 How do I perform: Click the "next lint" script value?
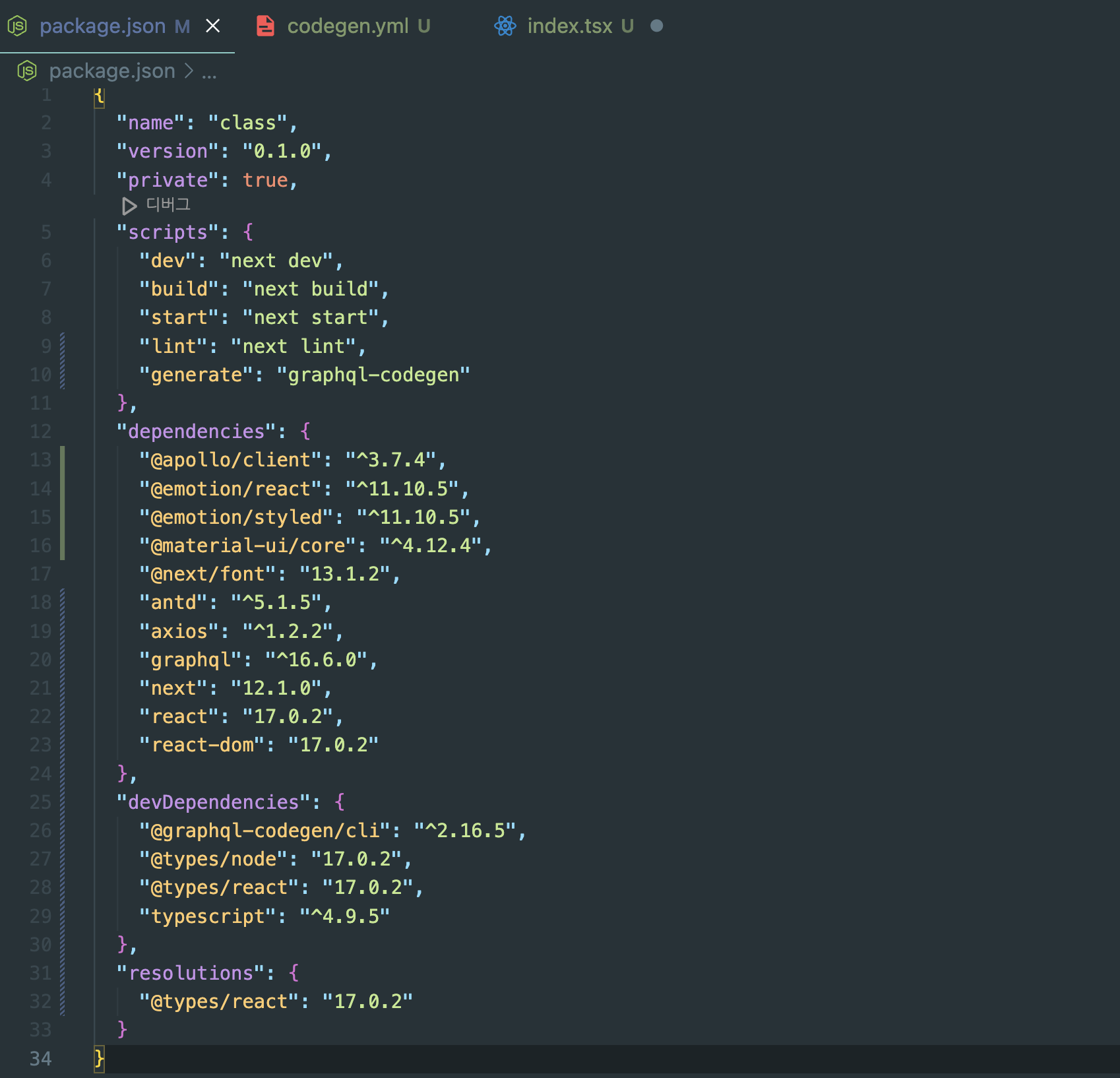[294, 346]
